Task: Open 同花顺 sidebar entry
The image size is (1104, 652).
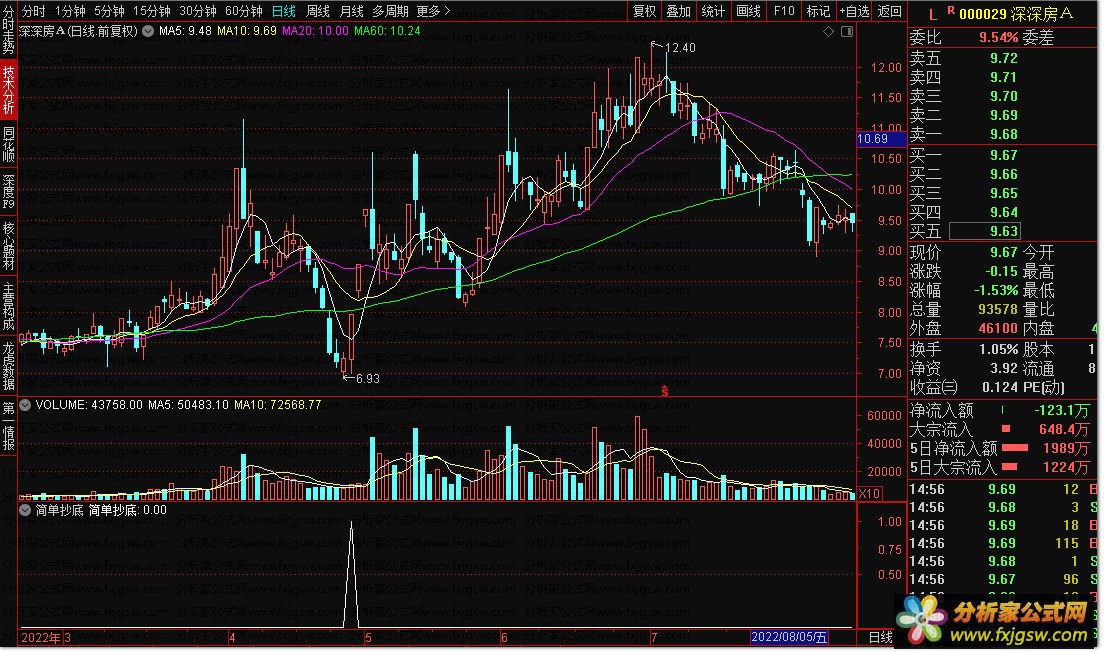Action: (x=8, y=144)
